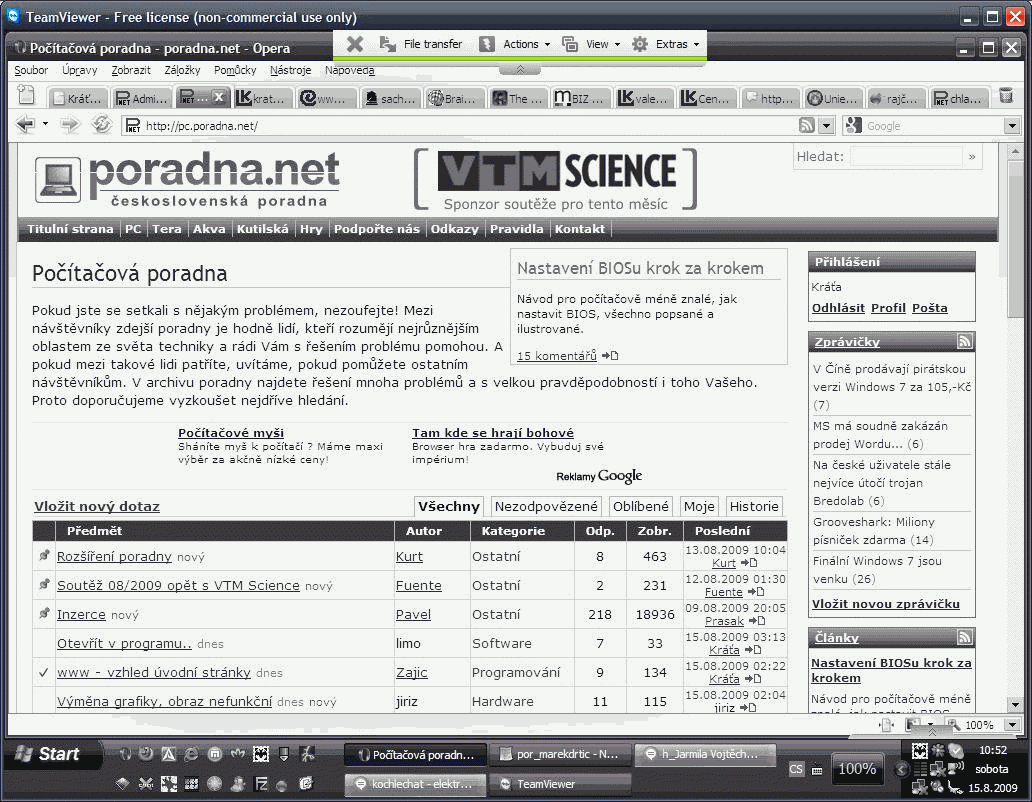Go back with the back arrow
1032x802 pixels.
coord(26,124)
